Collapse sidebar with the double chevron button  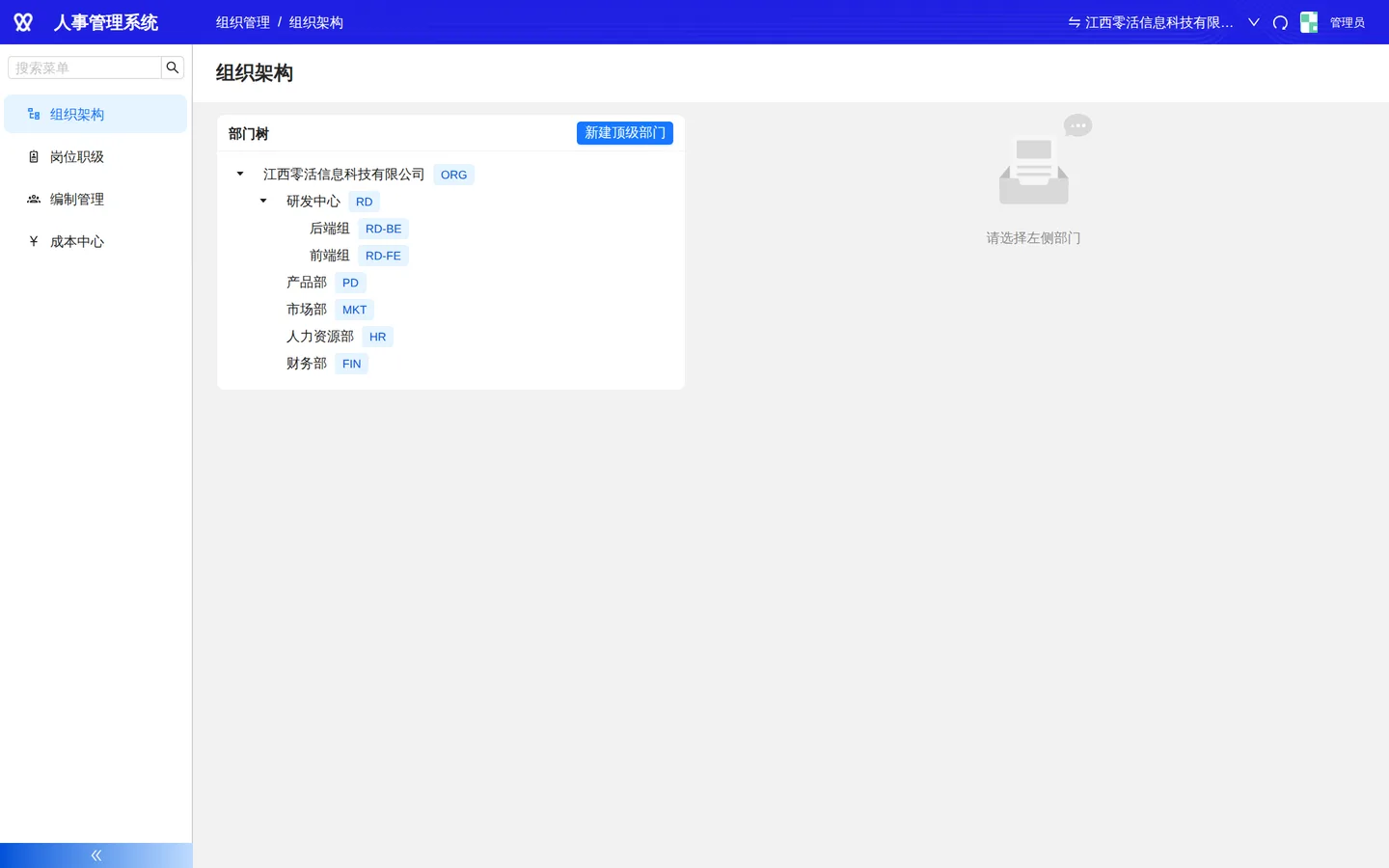pyautogui.click(x=96, y=855)
